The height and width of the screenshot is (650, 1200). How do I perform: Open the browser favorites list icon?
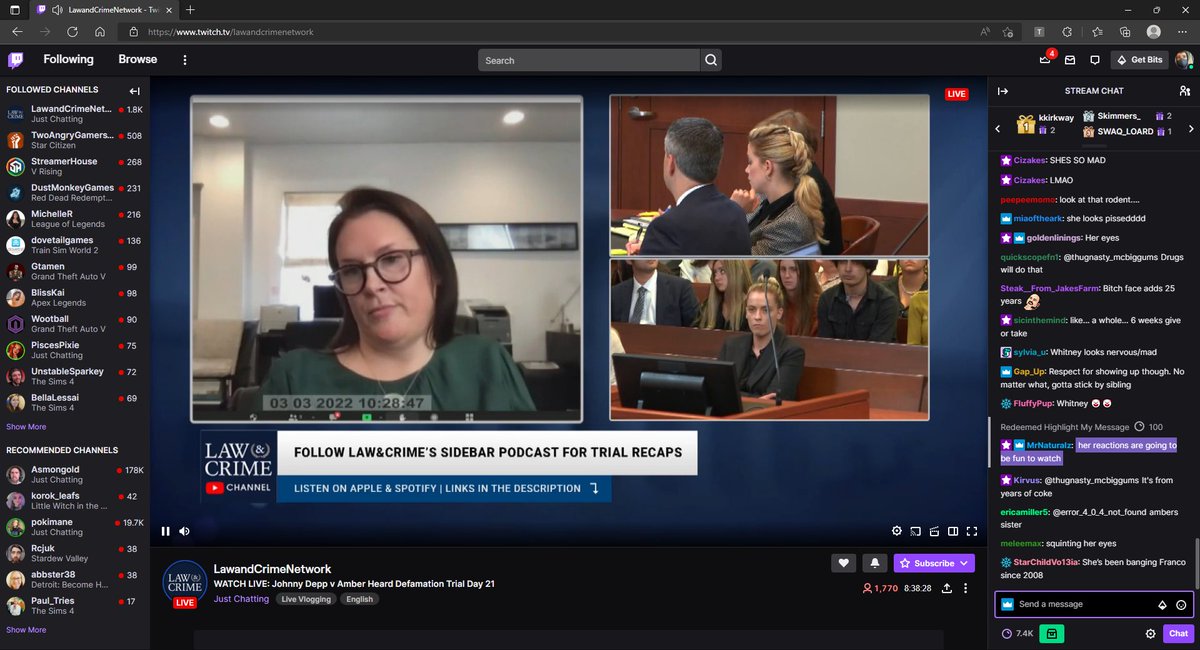(x=1097, y=31)
